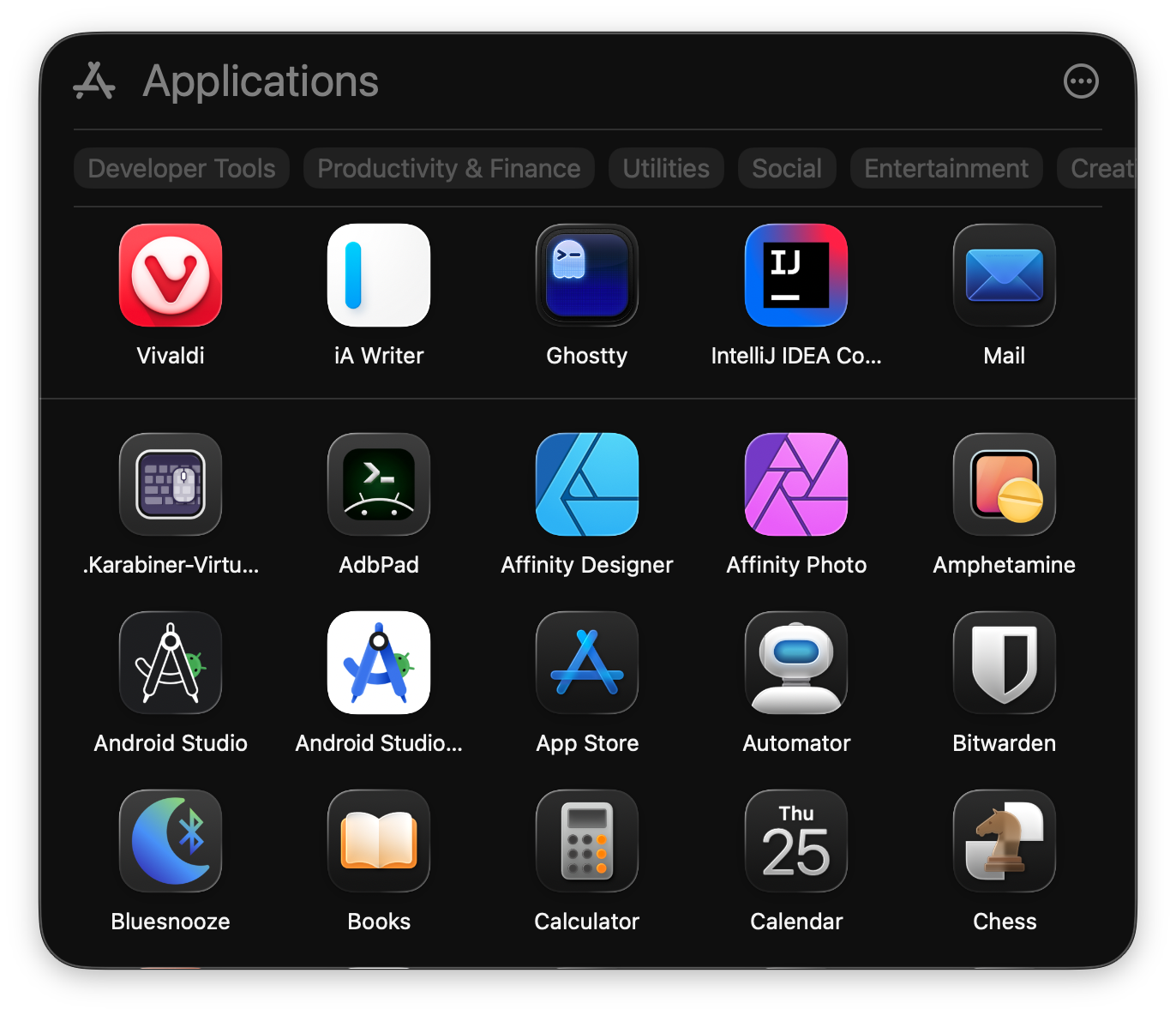The width and height of the screenshot is (1176, 1015).
Task: Click the "Bluesnooze" label text
Action: (x=171, y=922)
